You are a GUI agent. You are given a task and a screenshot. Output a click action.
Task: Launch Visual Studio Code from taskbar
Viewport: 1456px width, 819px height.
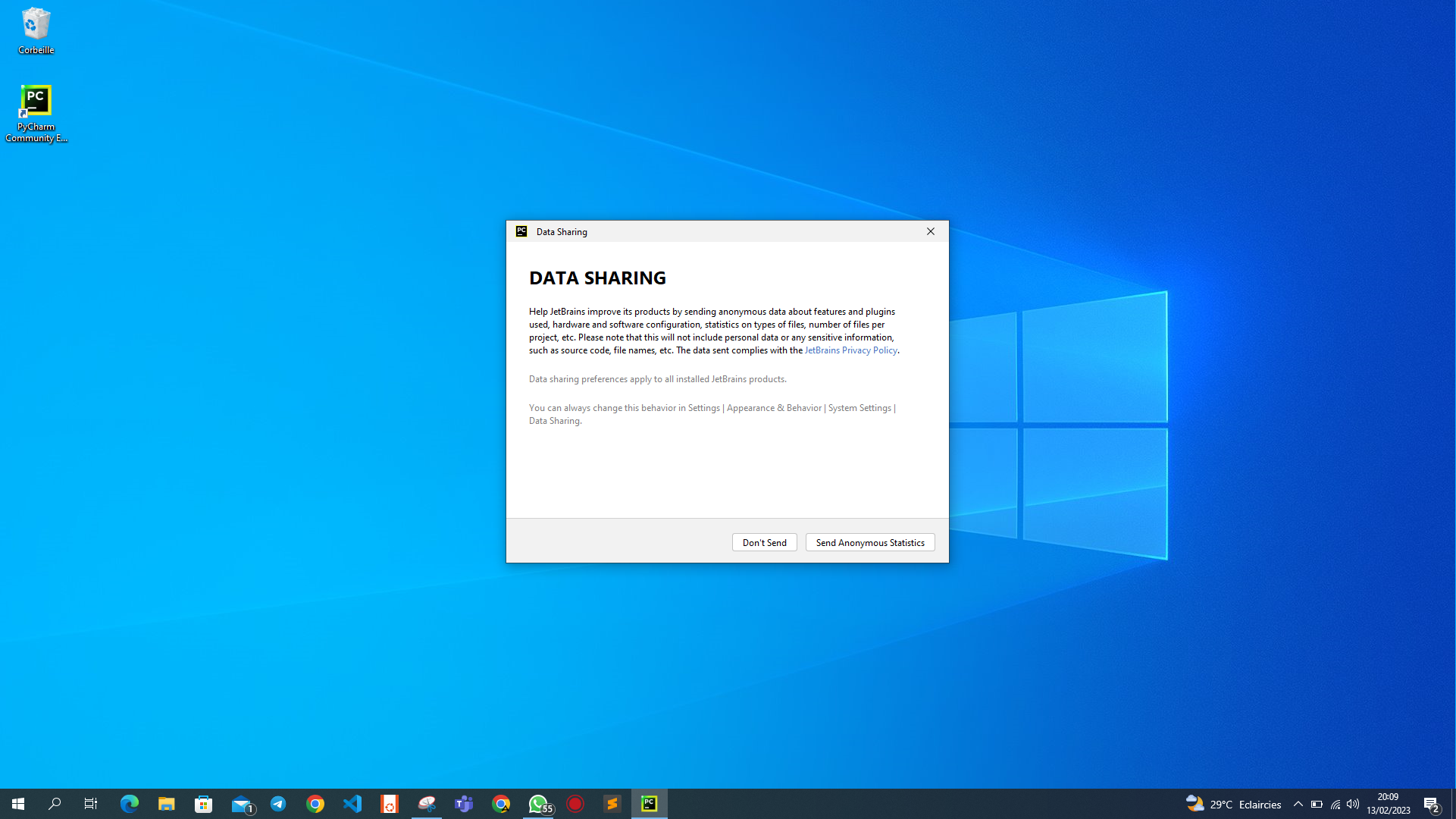click(x=352, y=804)
